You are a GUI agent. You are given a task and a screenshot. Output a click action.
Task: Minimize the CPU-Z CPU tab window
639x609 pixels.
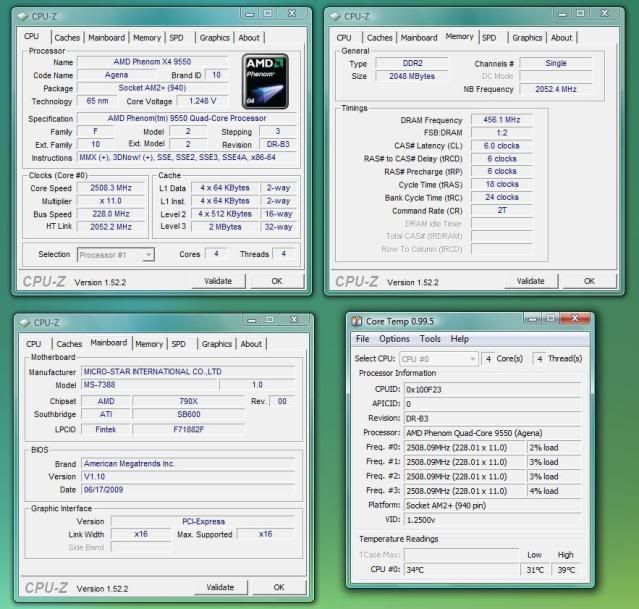click(249, 13)
